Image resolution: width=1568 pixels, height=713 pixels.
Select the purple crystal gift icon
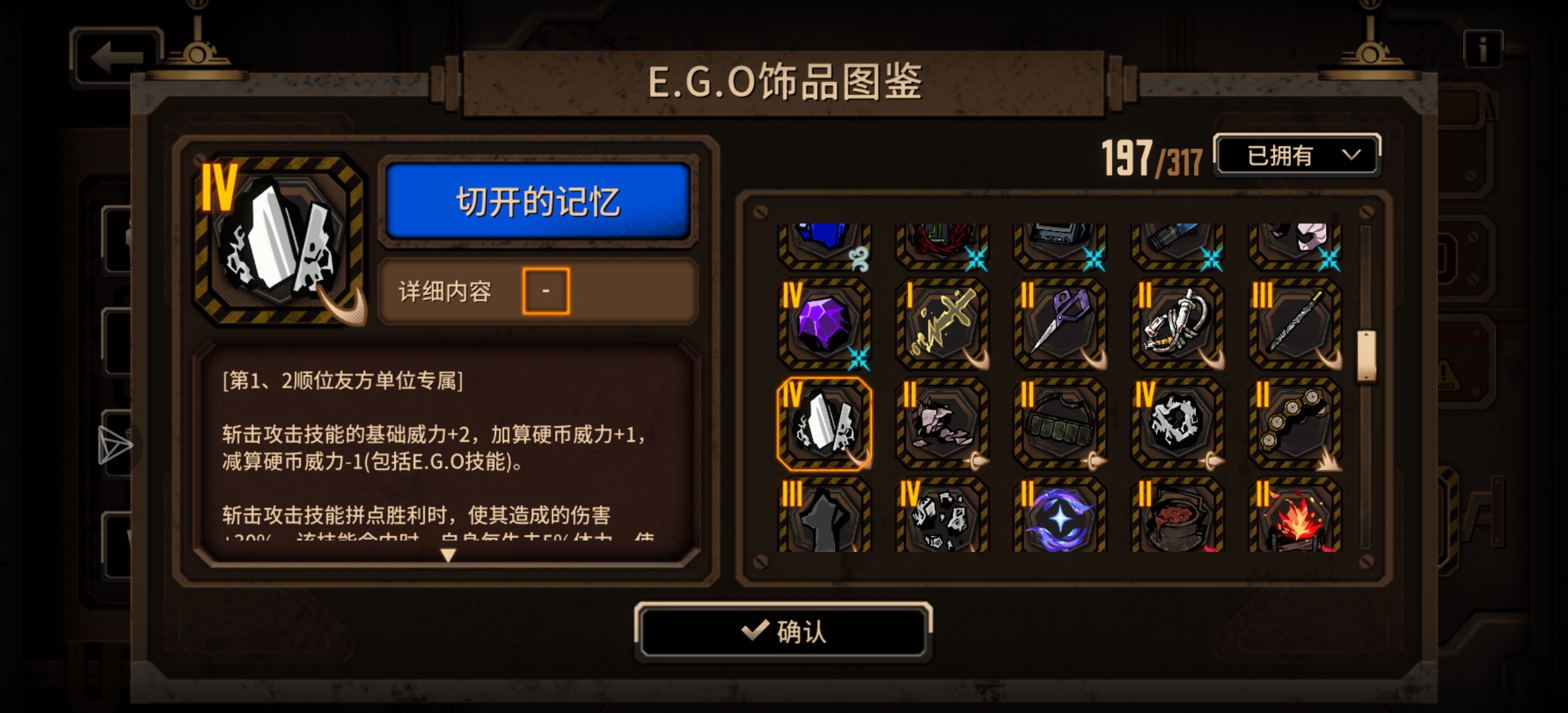(x=824, y=323)
